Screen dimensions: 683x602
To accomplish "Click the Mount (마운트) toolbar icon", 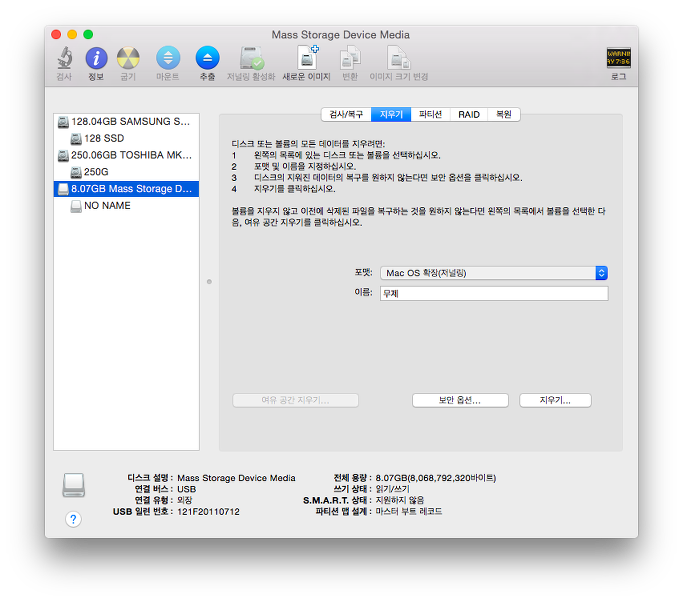I will [x=168, y=58].
